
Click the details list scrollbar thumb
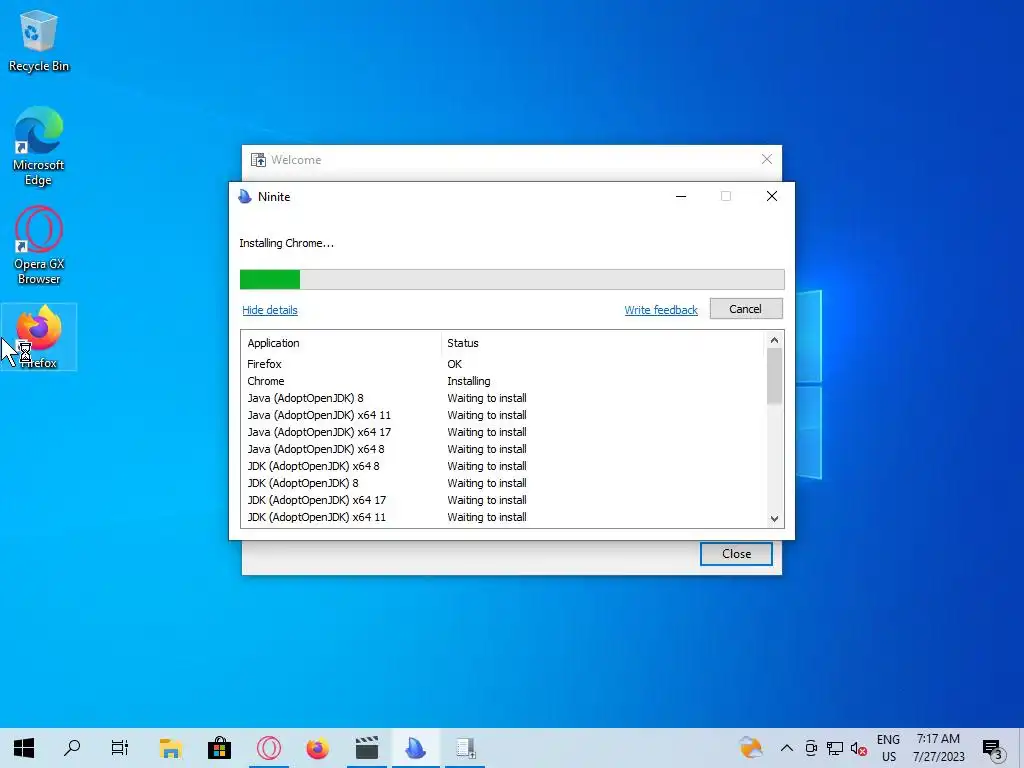coord(774,376)
